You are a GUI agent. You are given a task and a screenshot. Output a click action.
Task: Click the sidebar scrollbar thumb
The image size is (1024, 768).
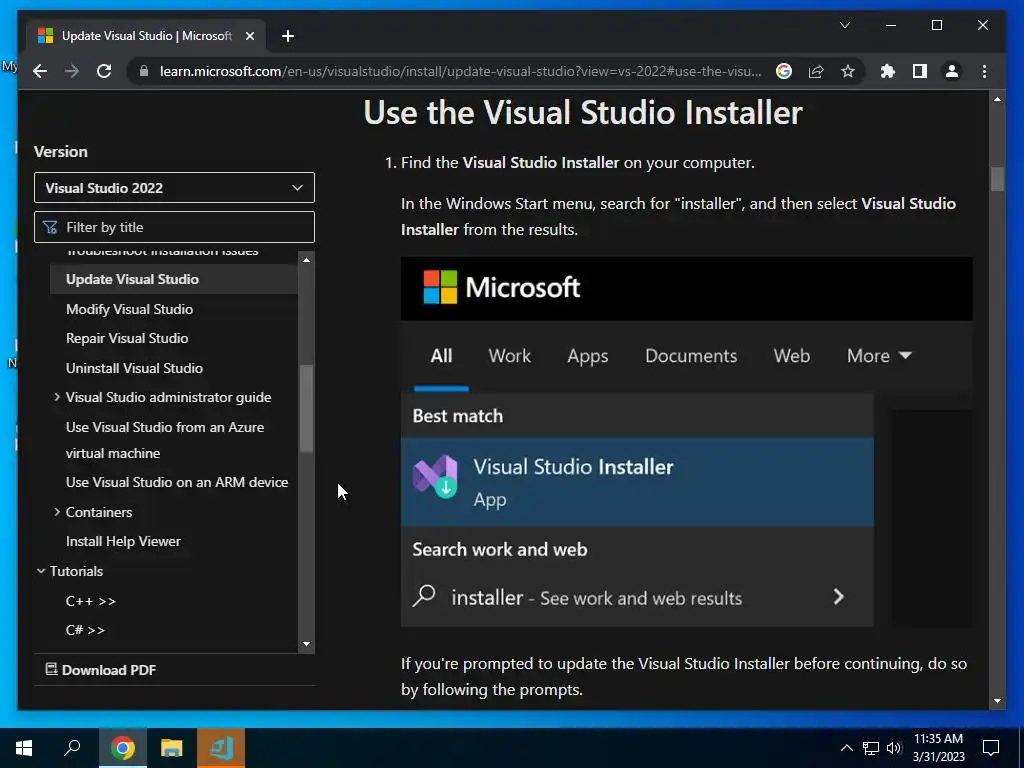[x=306, y=408]
